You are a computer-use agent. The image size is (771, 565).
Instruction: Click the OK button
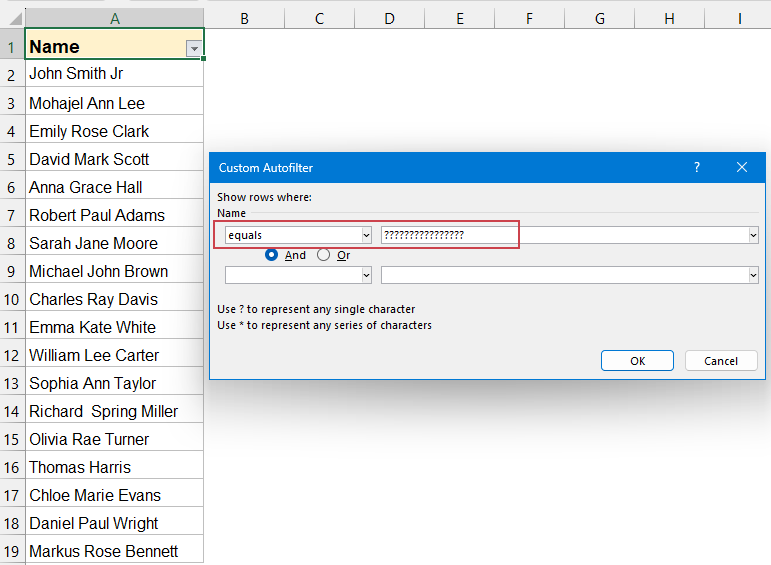[637, 361]
